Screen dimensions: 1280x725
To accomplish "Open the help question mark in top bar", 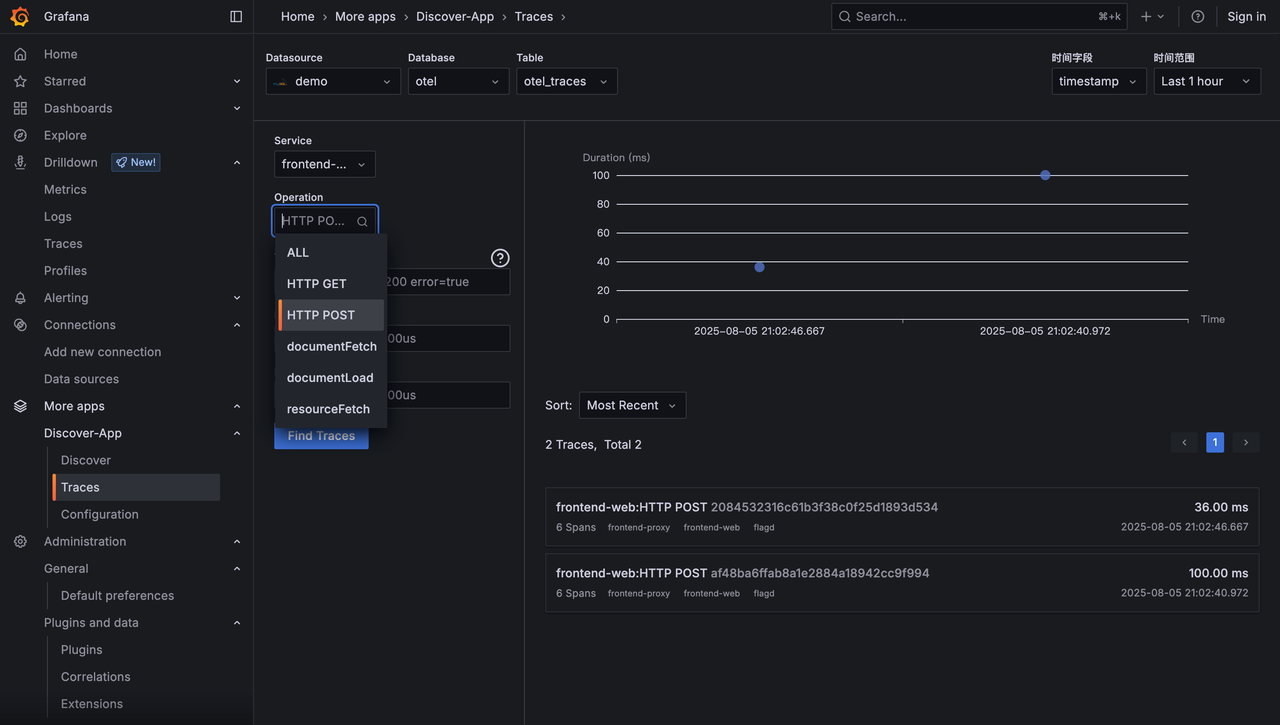I will point(1198,16).
